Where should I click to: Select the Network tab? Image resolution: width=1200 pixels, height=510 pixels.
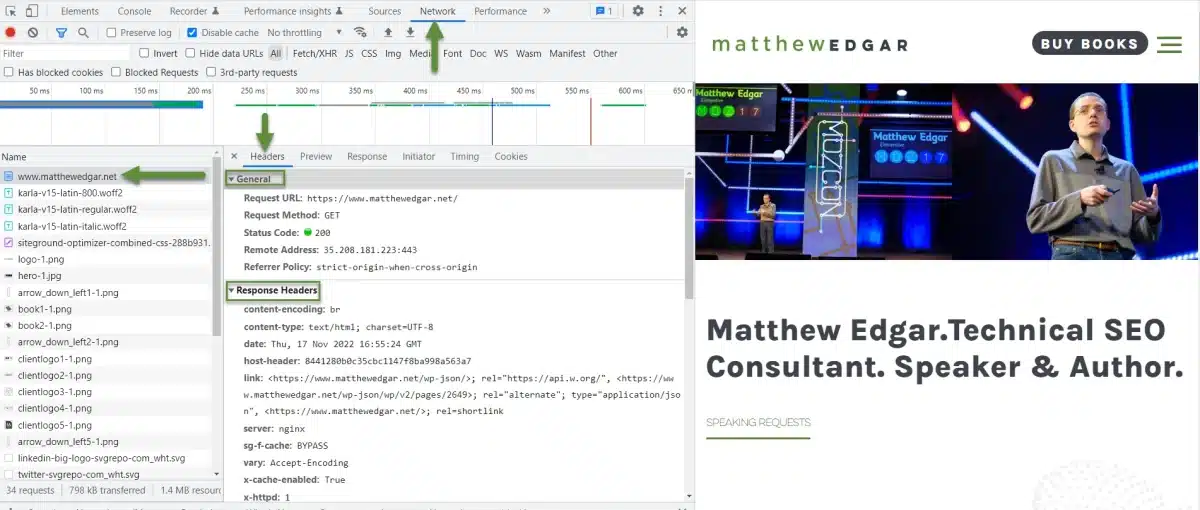tap(438, 11)
